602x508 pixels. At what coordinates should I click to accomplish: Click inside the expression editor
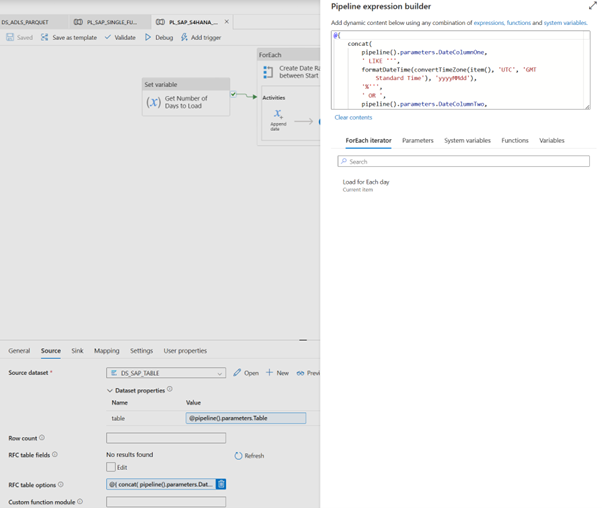pyautogui.click(x=460, y=70)
